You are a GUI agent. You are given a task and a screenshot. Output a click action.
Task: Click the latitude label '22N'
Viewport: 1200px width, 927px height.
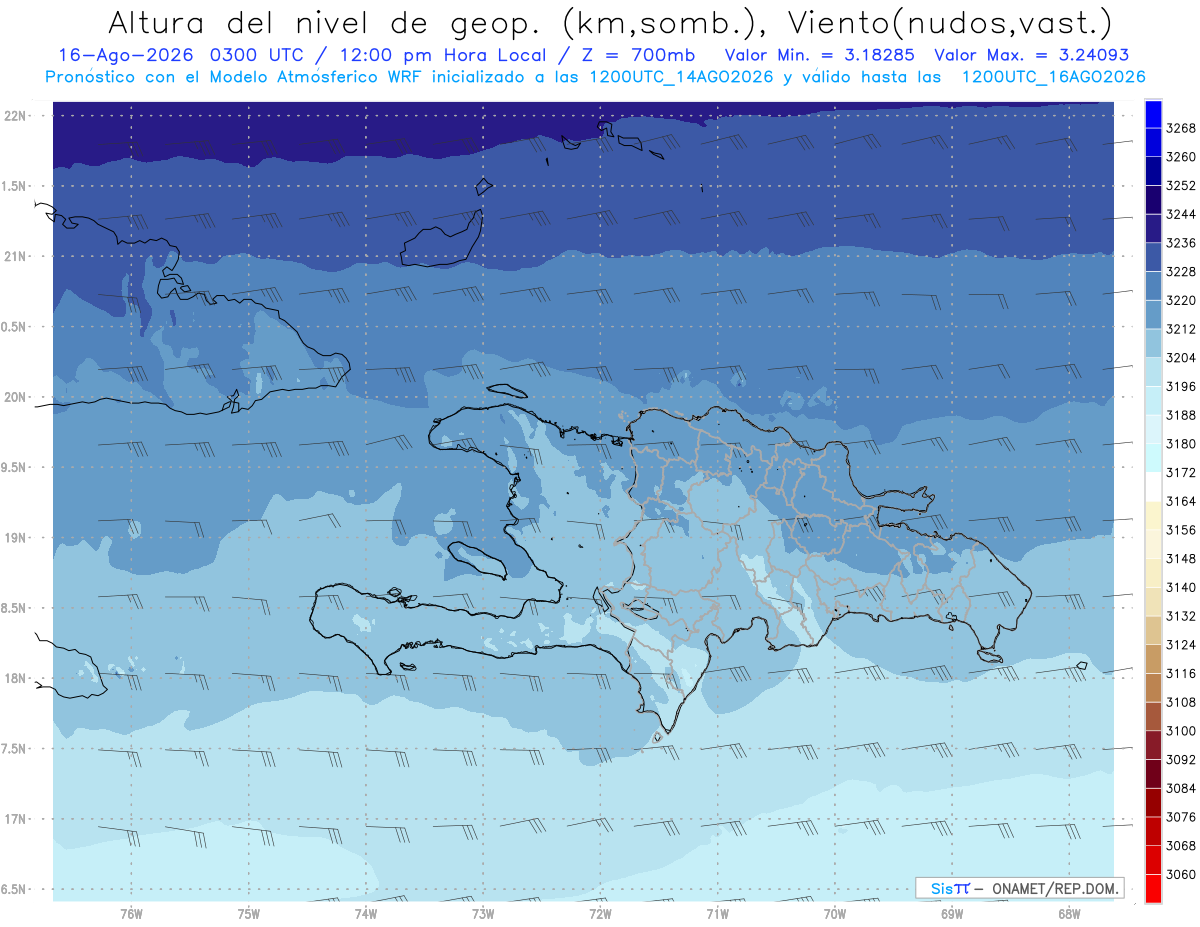[x=17, y=116]
